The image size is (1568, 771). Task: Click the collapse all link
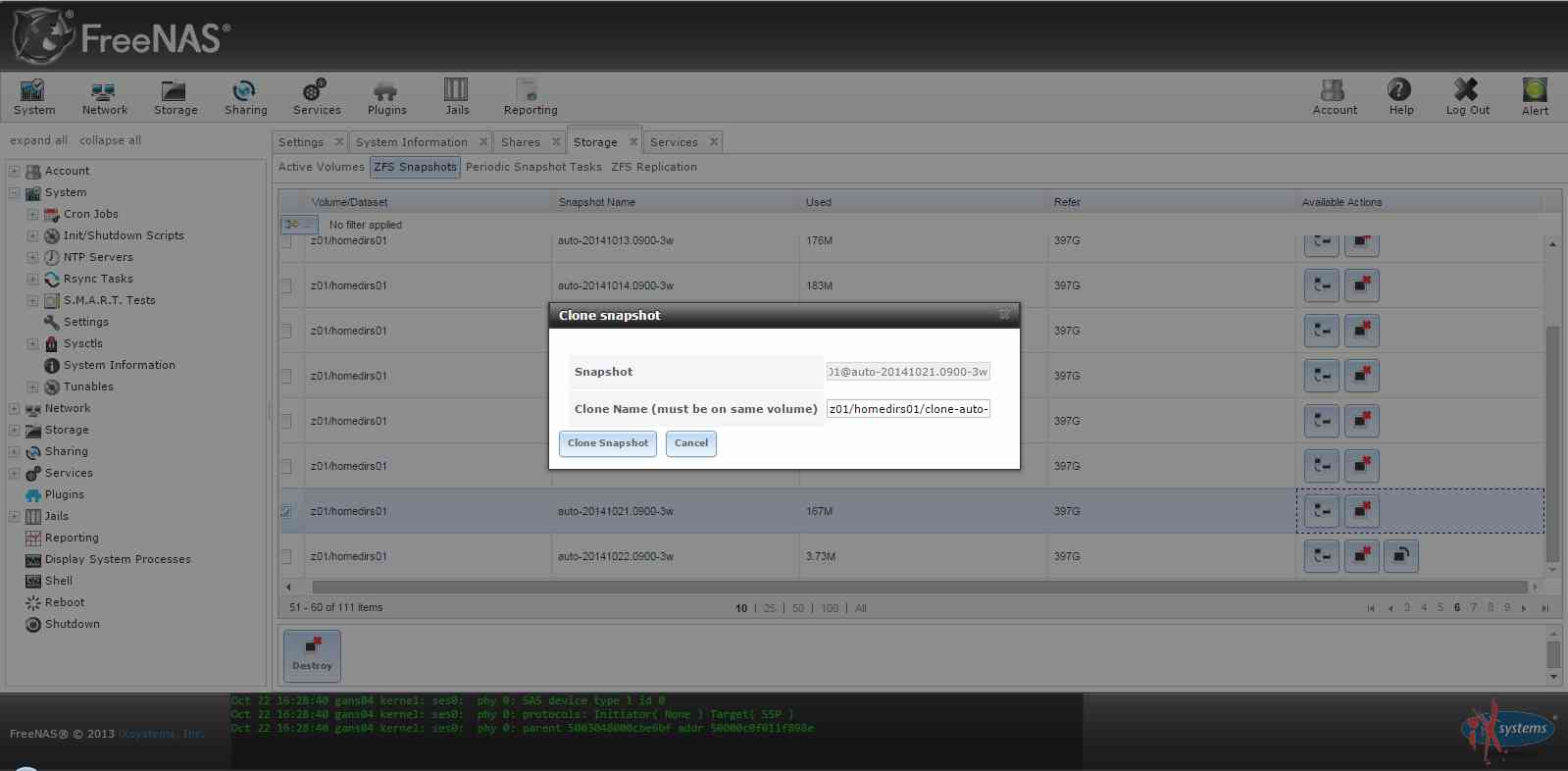click(x=110, y=140)
